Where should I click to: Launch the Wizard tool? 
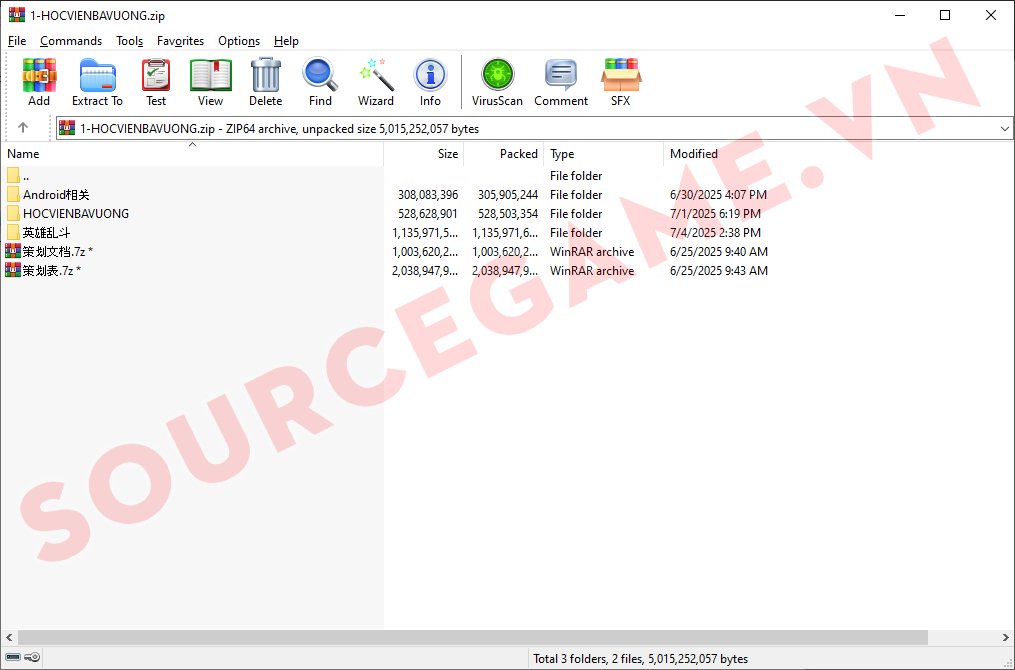(x=376, y=81)
